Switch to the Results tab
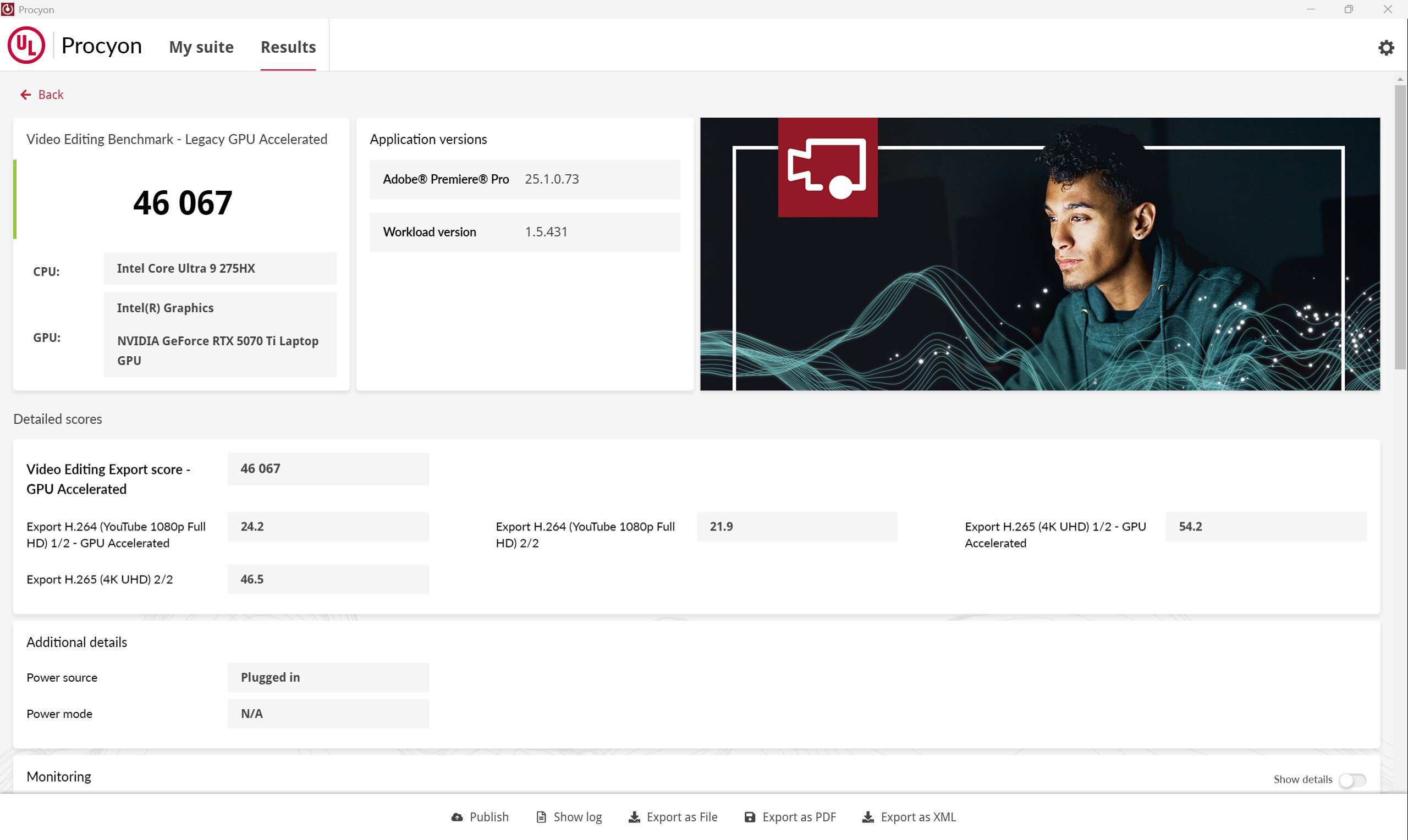Screen dimensions: 1408x840 [288, 47]
